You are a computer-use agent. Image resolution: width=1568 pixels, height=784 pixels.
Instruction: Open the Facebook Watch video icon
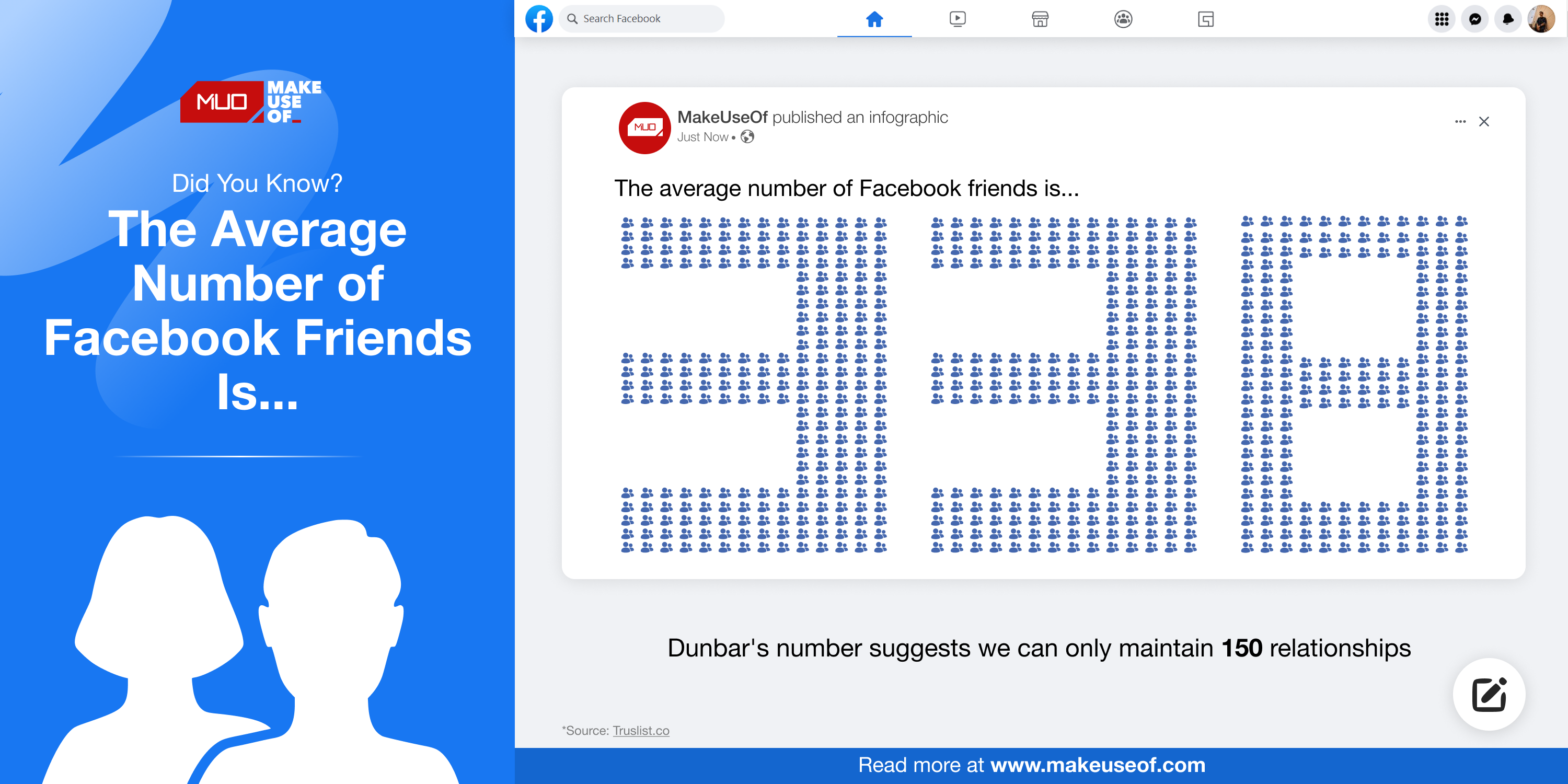[x=958, y=19]
